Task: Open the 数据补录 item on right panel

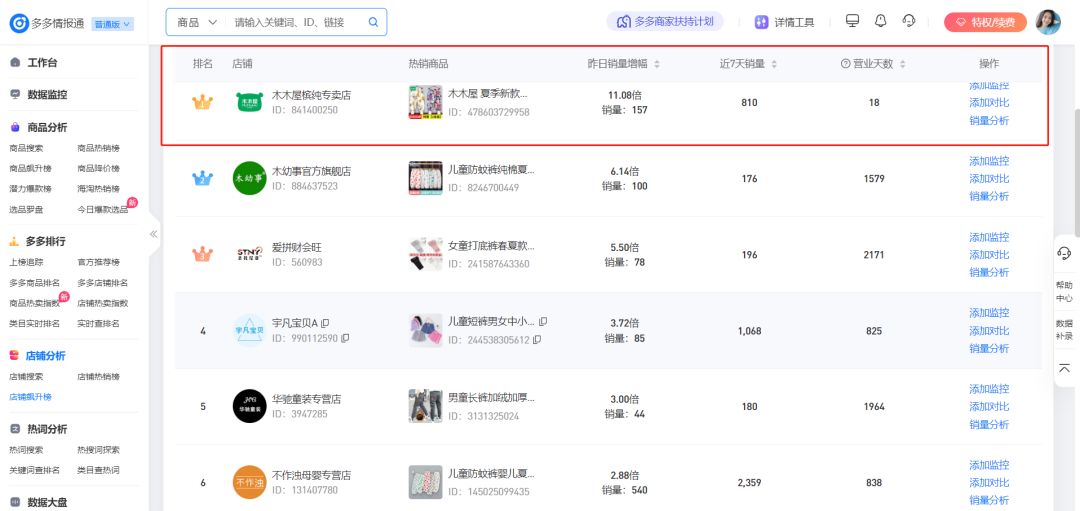Action: [1064, 330]
